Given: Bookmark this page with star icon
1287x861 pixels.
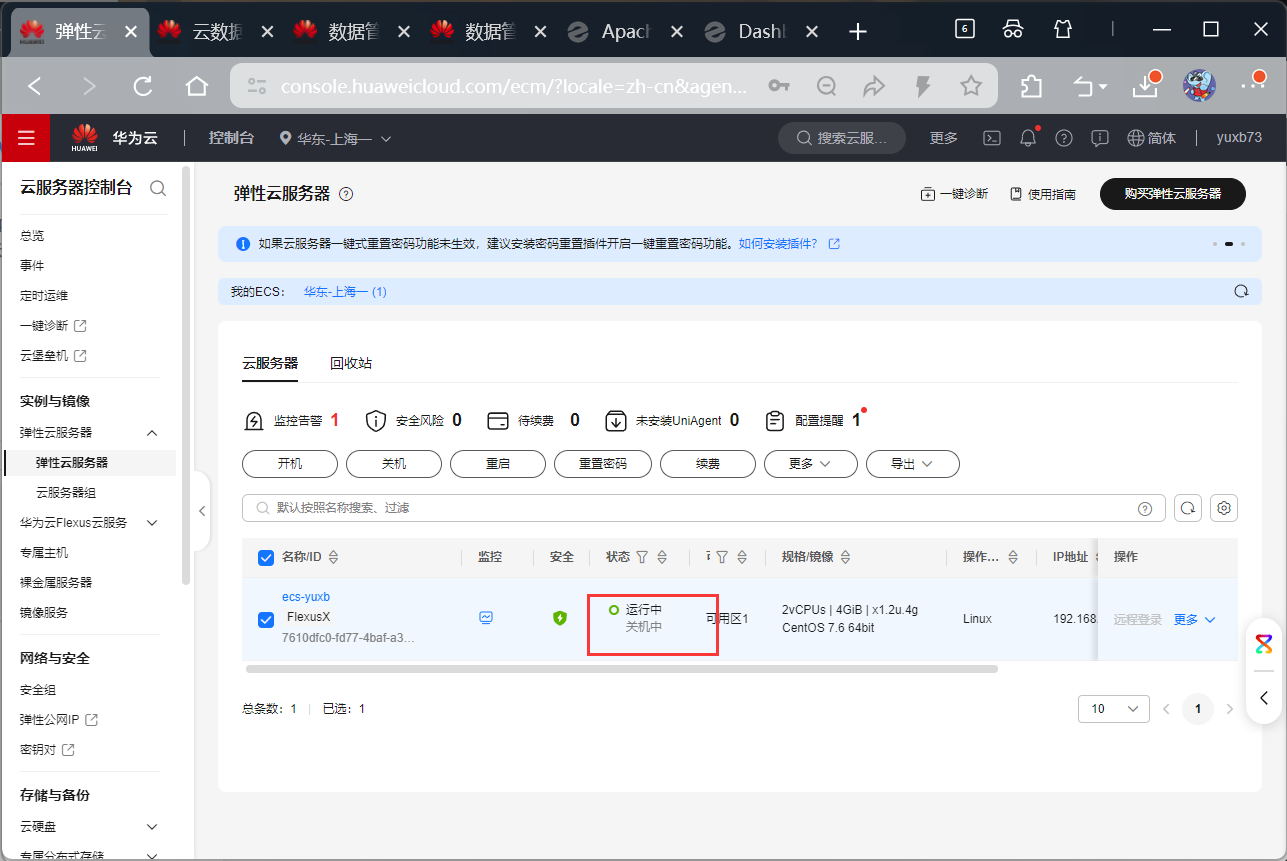Looking at the screenshot, I should pos(970,86).
